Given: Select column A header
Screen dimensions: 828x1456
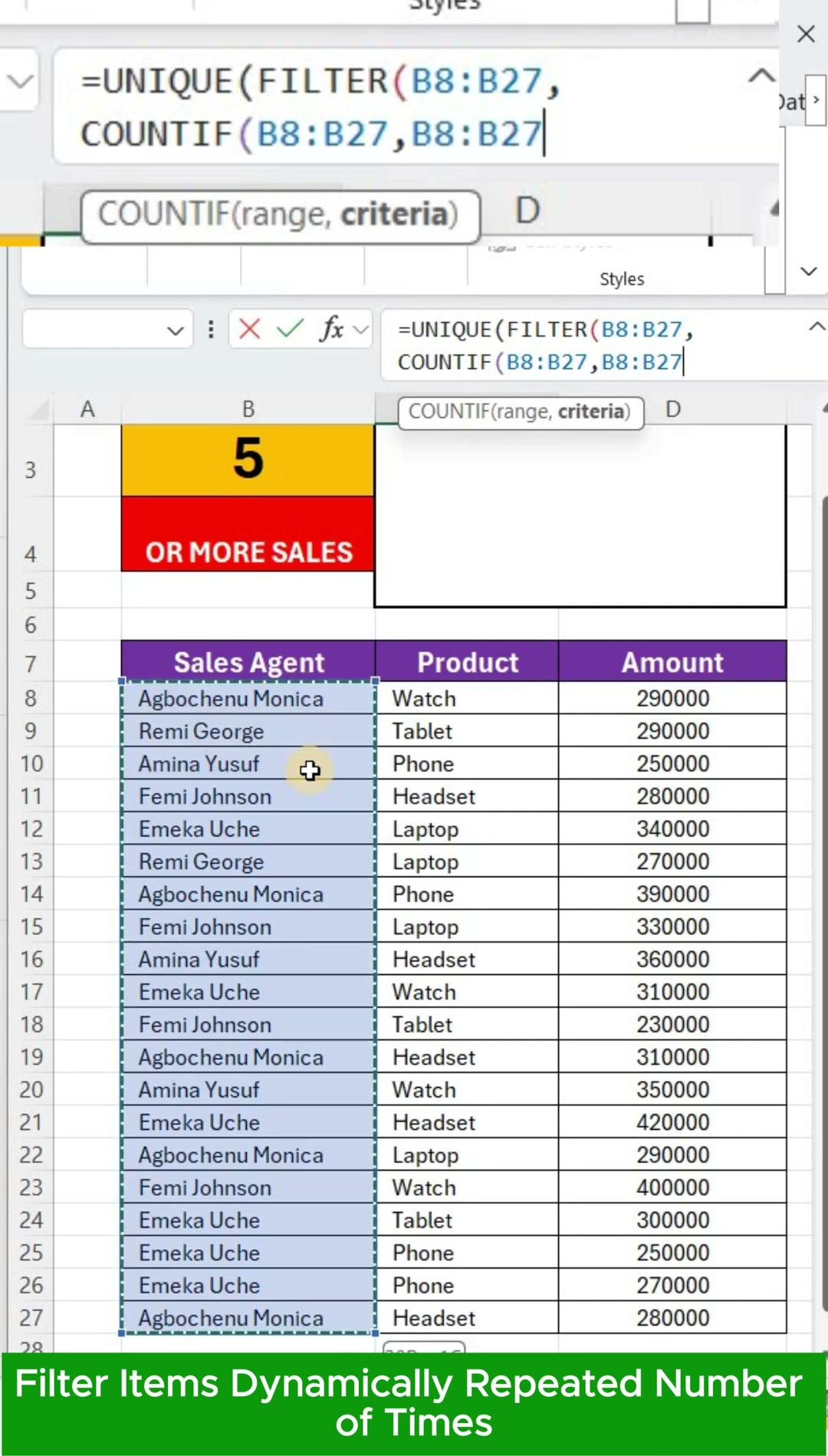Looking at the screenshot, I should (x=87, y=410).
